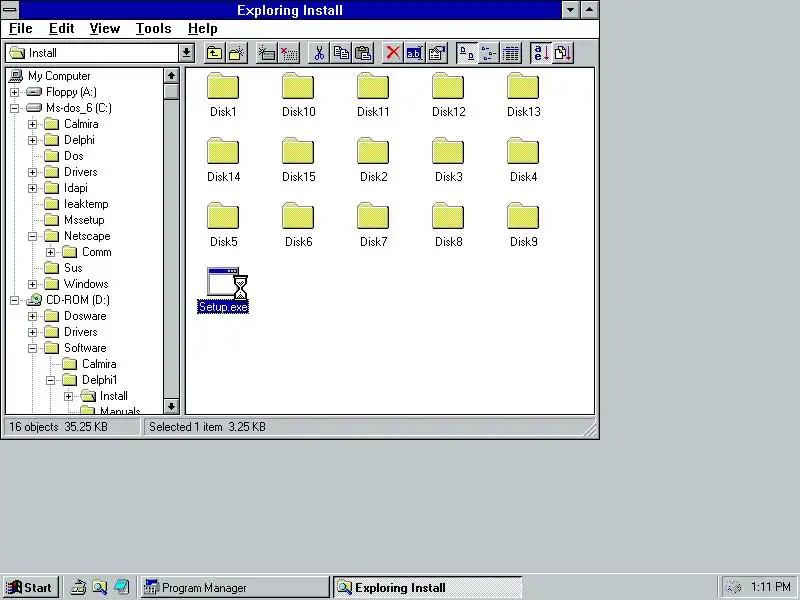Collapse the Netscape folder node
800x600 pixels.
click(33, 236)
